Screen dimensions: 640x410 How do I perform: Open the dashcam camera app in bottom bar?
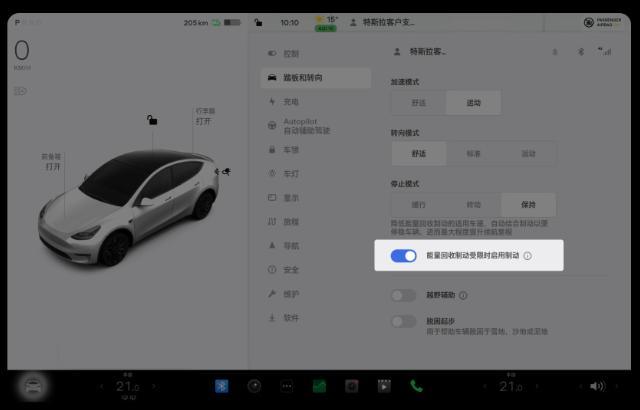[x=254, y=386]
